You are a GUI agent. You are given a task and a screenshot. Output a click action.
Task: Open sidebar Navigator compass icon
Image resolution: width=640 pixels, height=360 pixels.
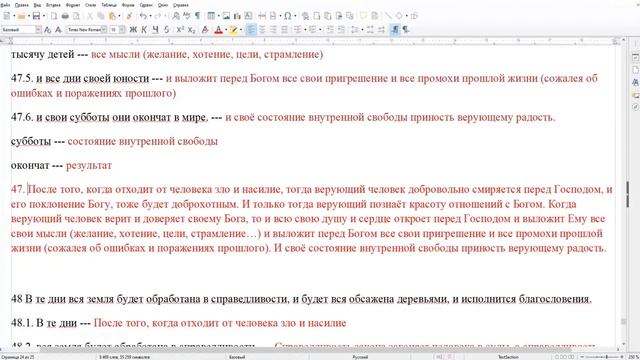(x=635, y=107)
